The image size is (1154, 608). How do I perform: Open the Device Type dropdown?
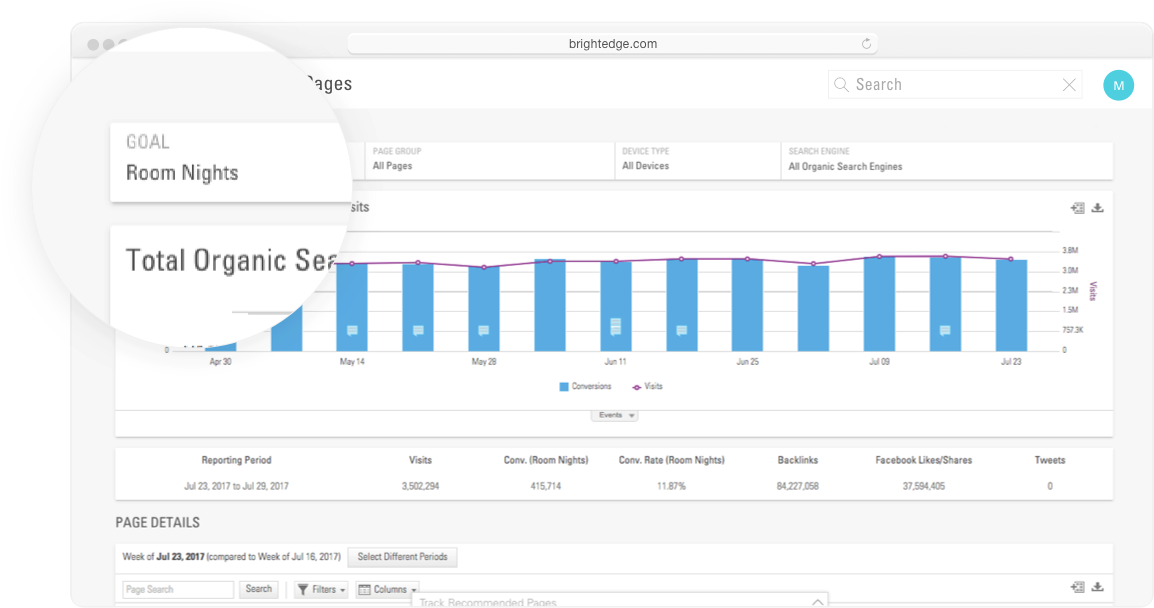click(x=697, y=160)
